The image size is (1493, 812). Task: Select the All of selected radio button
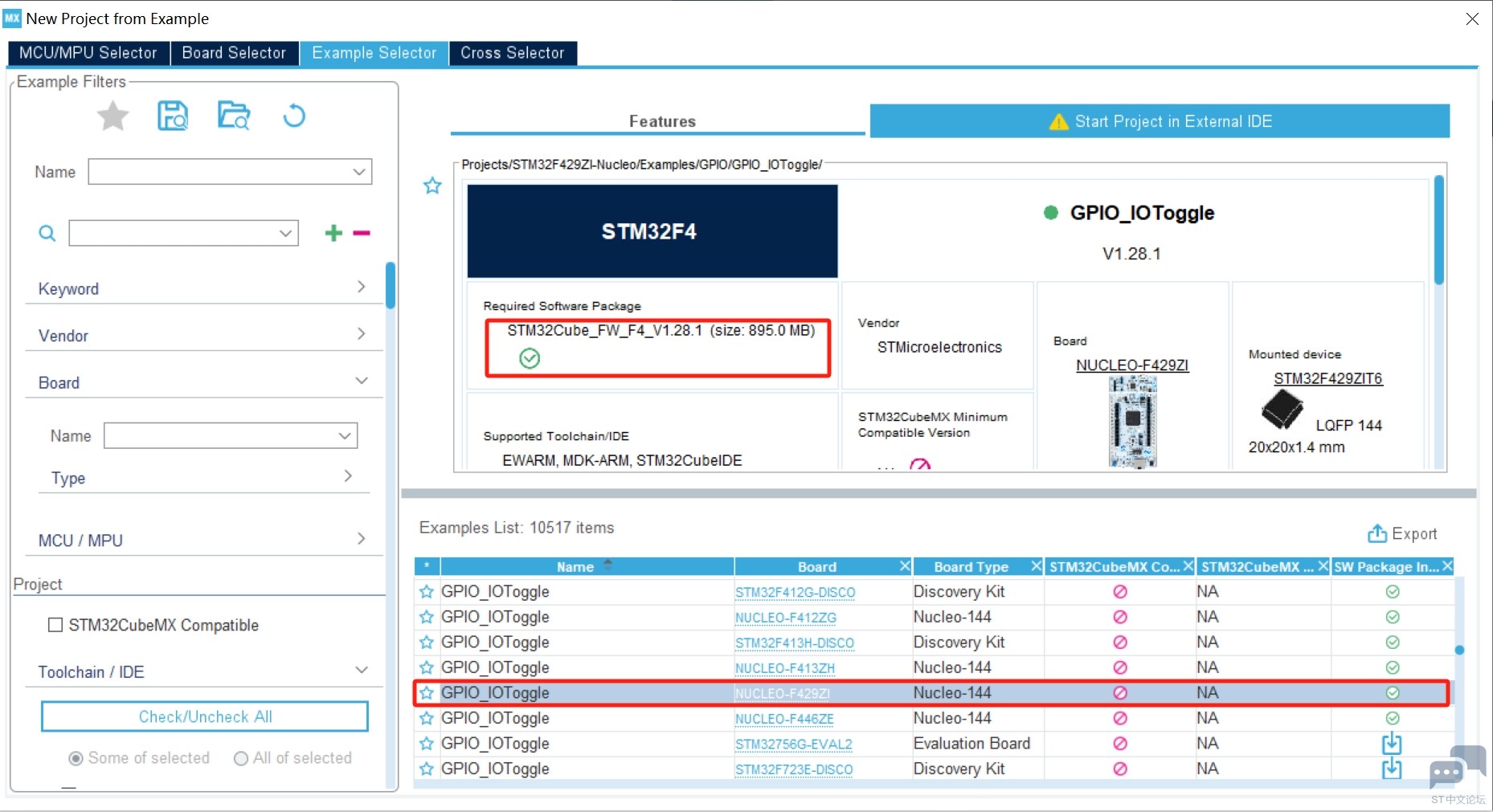pos(240,758)
